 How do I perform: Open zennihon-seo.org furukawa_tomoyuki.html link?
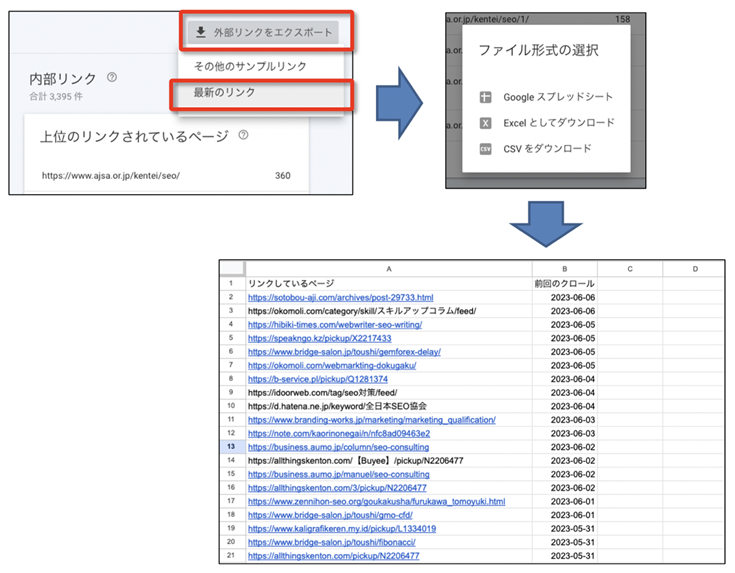(x=376, y=501)
